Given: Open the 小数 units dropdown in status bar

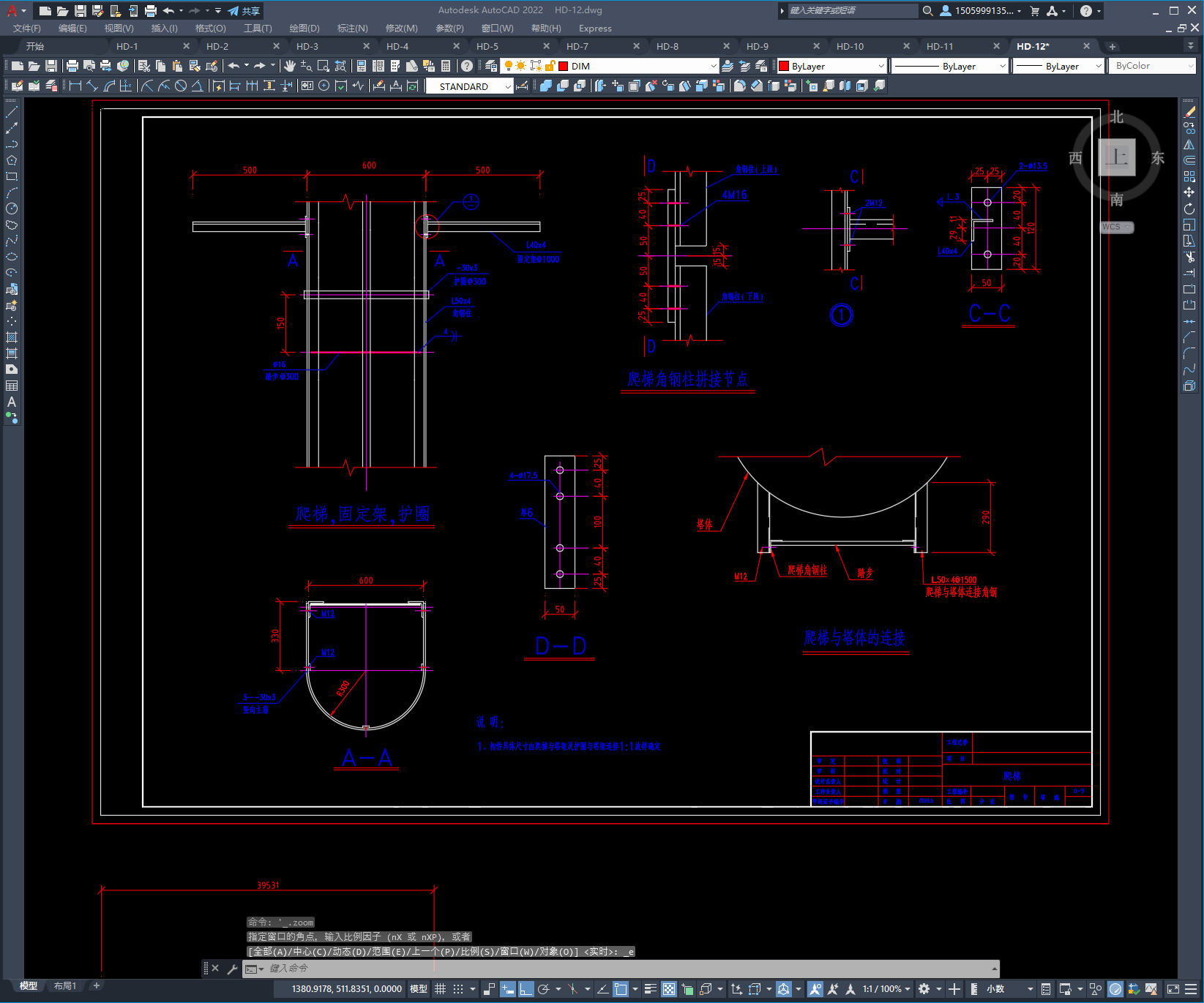Looking at the screenshot, I should coord(1009,989).
